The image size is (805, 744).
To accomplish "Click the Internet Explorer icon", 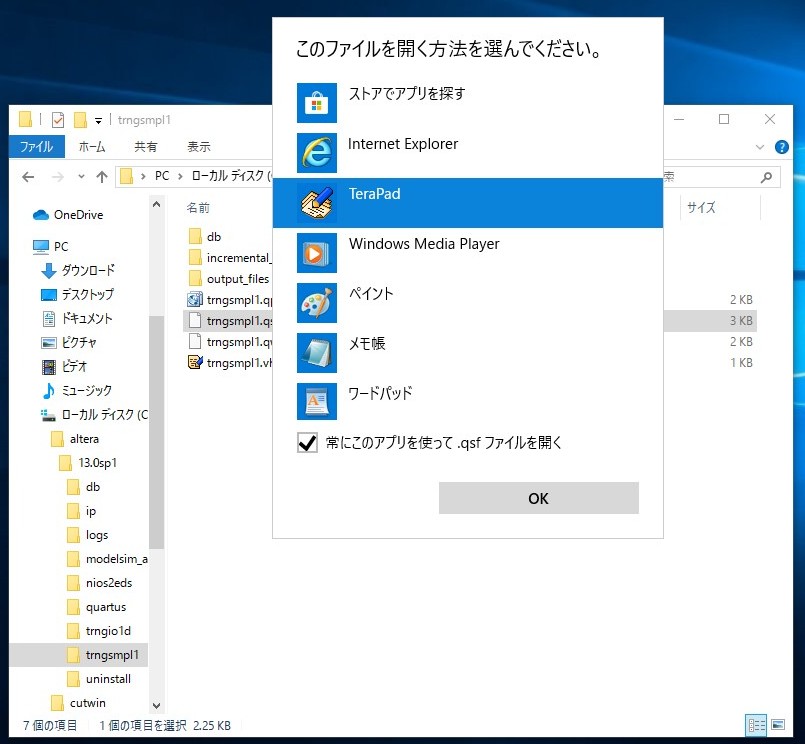I will (317, 152).
